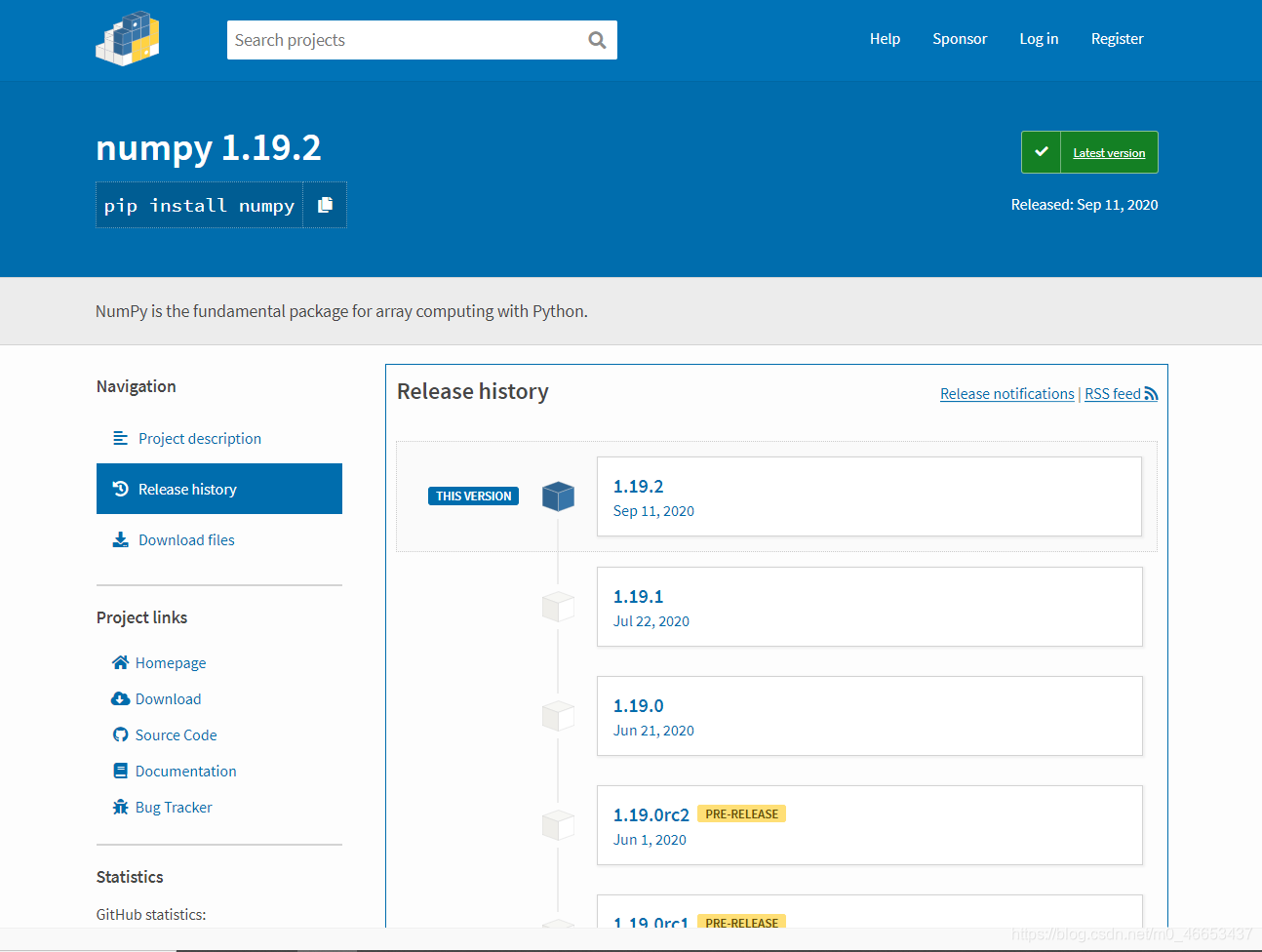Click the Documentation book icon
1262x952 pixels.
(x=120, y=771)
